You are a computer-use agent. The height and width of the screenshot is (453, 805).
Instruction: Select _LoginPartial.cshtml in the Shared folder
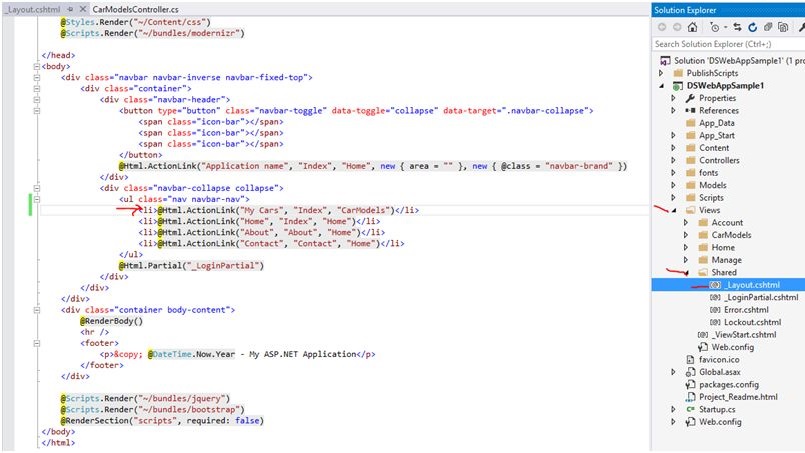[761, 297]
